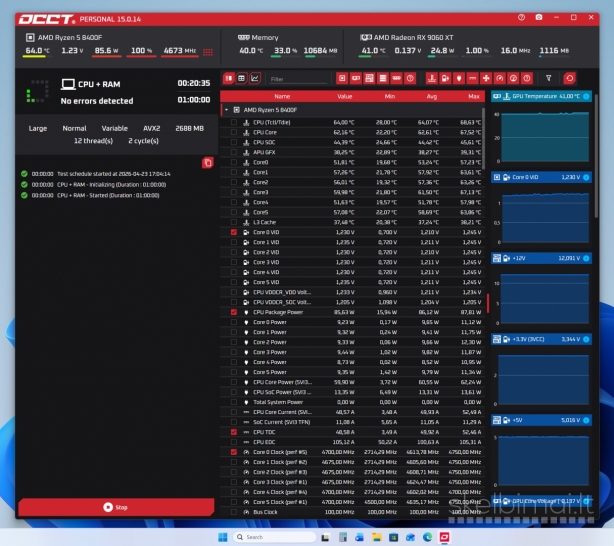Open File Explorer from the taskbar
This screenshot has height=546, width=614.
point(377,537)
